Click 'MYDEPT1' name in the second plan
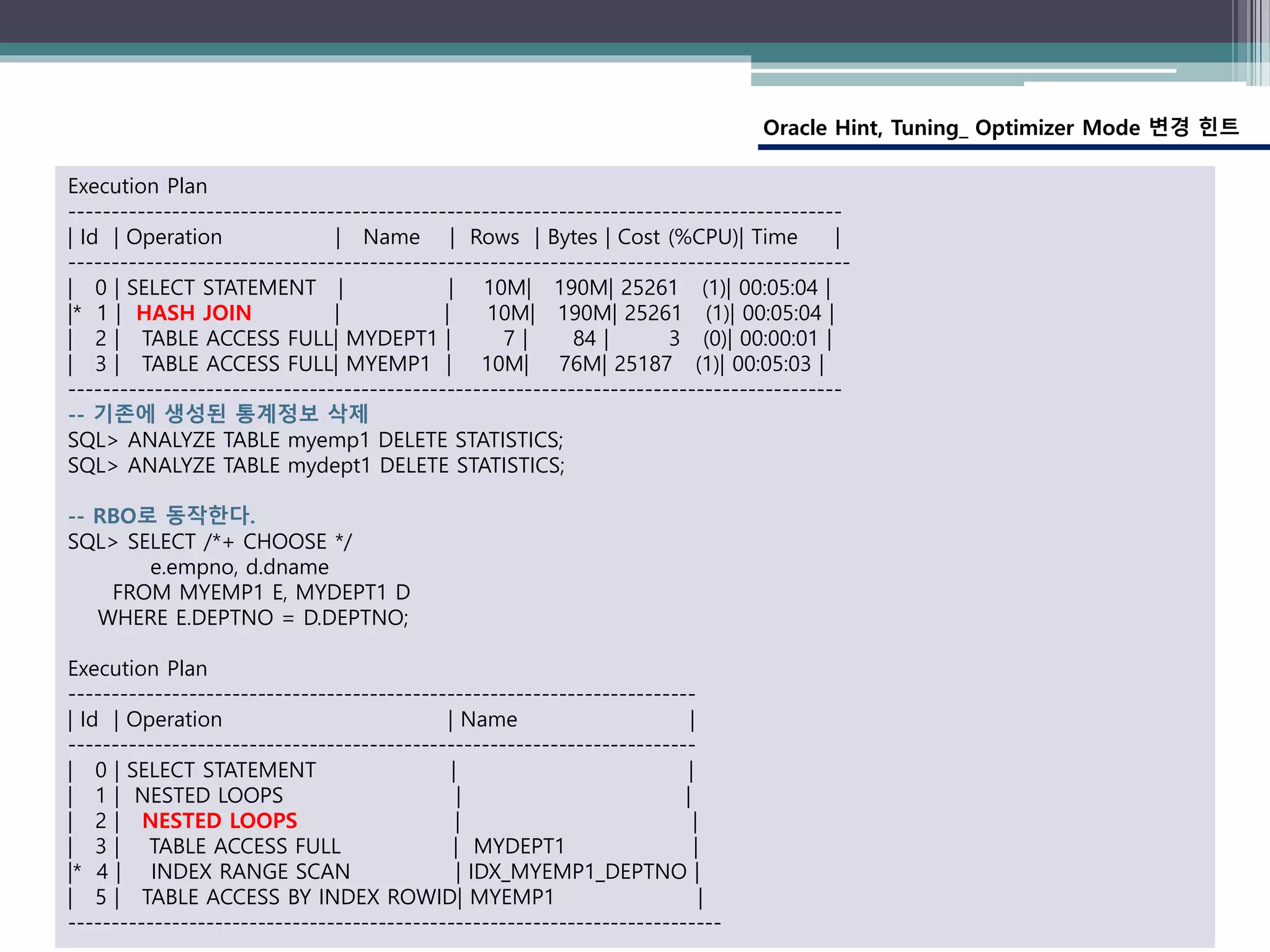Screen dimensions: 1270x952 [519, 847]
